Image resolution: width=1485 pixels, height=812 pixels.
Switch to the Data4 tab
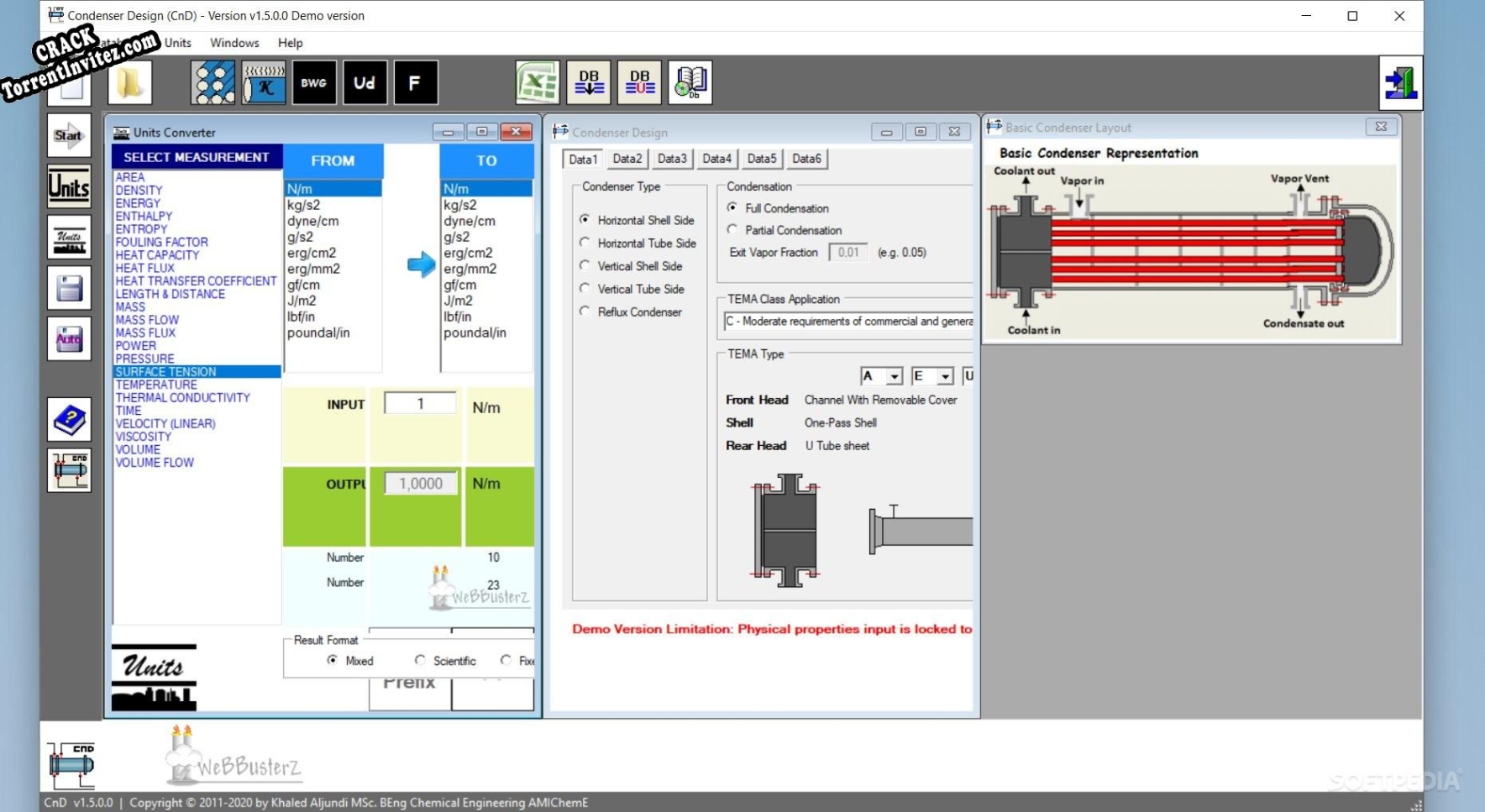717,159
